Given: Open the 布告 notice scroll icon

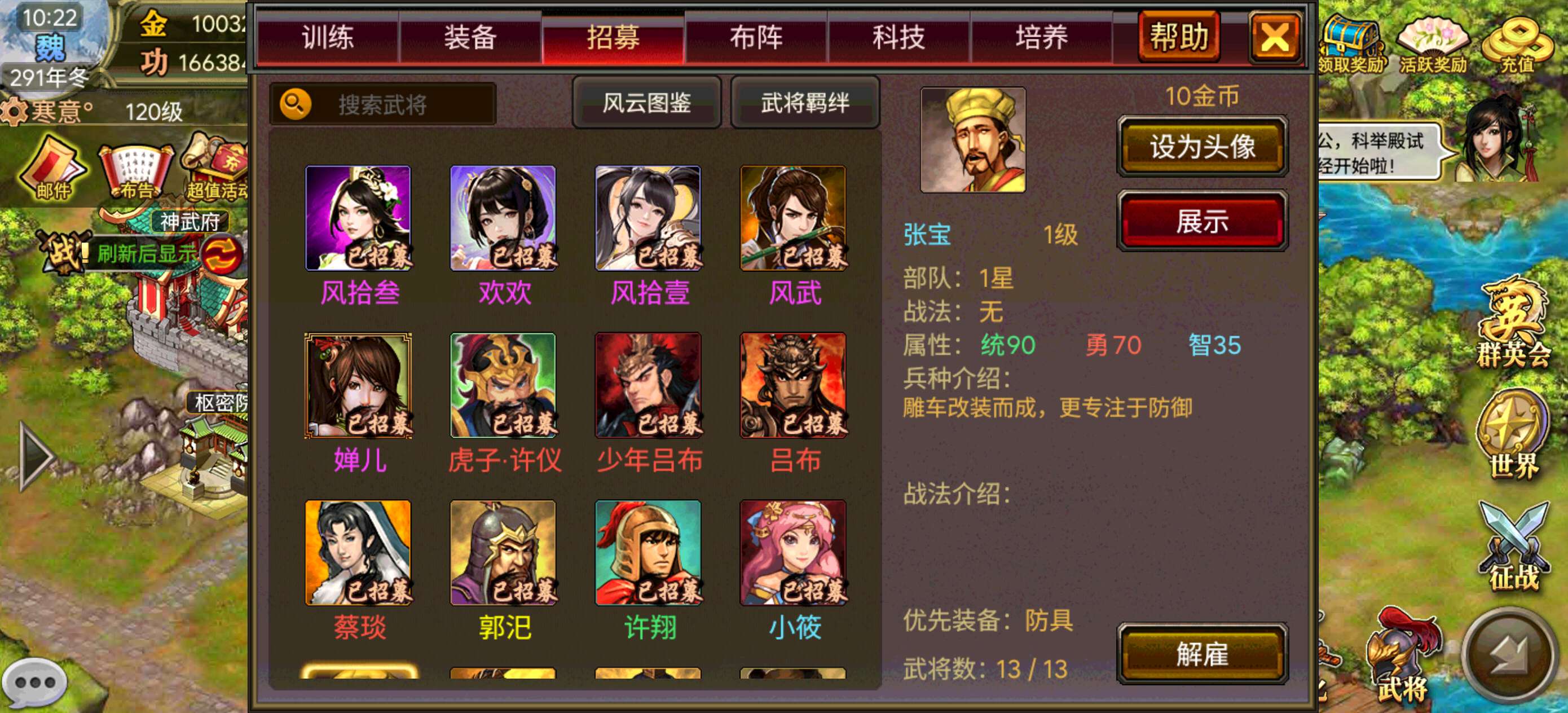Looking at the screenshot, I should click(135, 171).
